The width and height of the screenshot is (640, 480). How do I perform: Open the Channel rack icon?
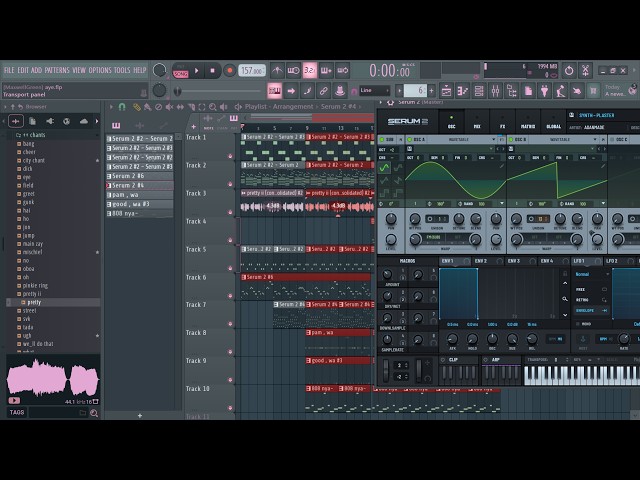click(479, 91)
